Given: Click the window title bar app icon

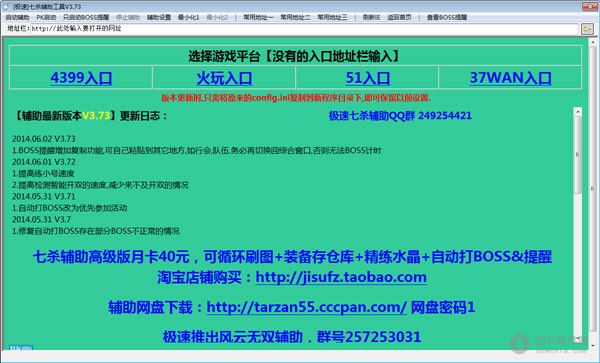Looking at the screenshot, I should tap(6, 7).
